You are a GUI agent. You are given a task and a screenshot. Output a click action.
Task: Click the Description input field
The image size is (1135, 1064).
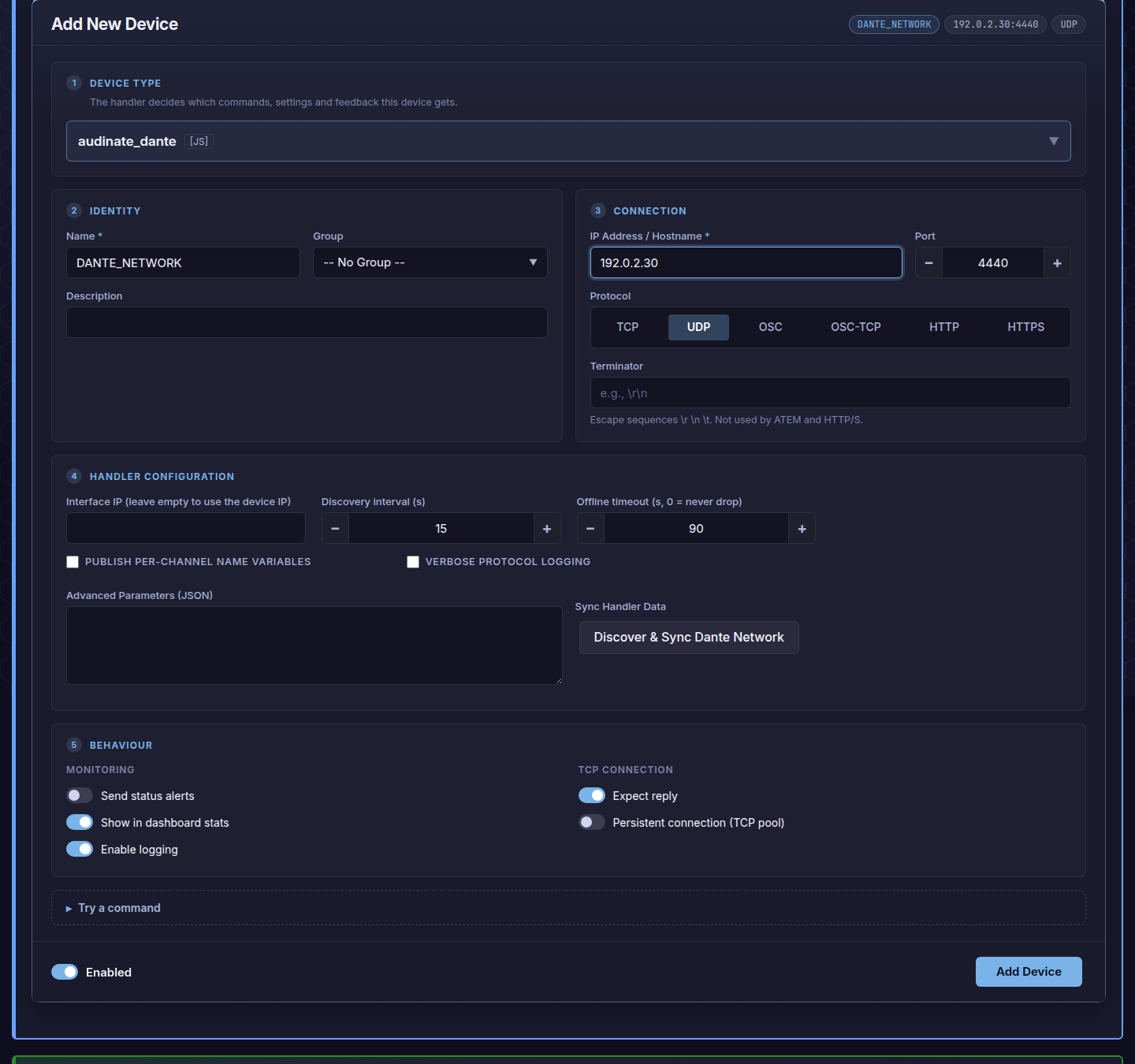pyautogui.click(x=307, y=322)
